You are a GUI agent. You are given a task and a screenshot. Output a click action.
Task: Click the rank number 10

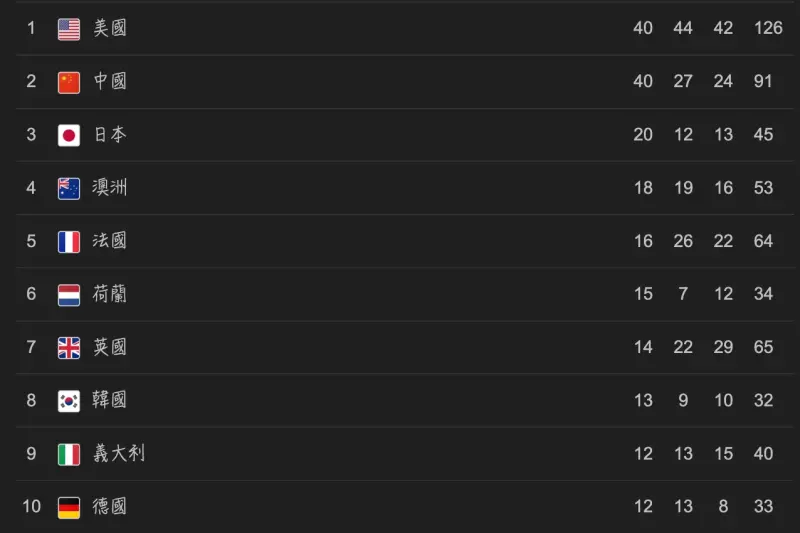[31, 506]
